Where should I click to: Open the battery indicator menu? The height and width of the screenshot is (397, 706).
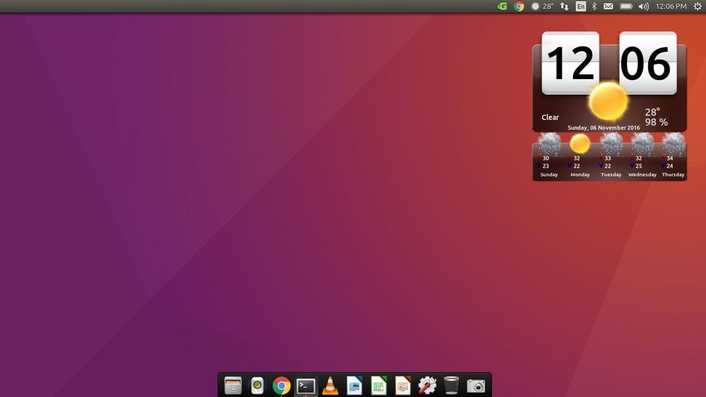tap(626, 6)
